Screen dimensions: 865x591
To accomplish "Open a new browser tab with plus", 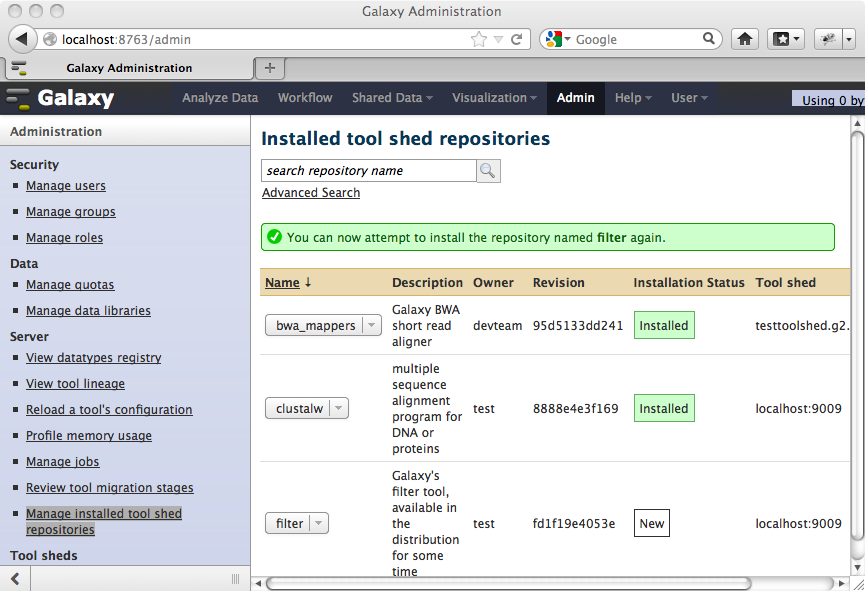I will click(270, 68).
